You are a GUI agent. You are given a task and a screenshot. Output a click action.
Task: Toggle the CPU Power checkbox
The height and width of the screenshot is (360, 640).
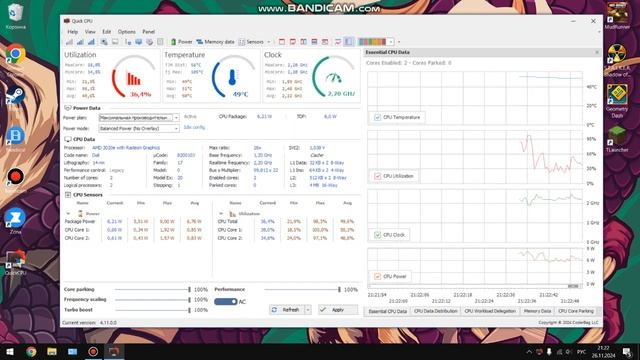tap(378, 276)
